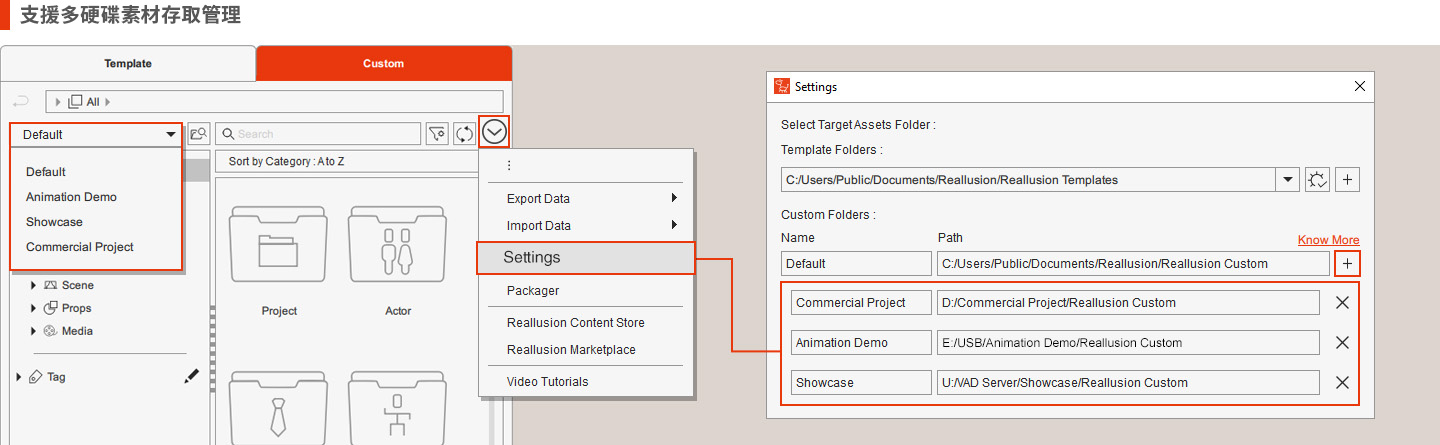Remove the Showcase custom folder
Screen dimensions: 1440x445
(x=1342, y=382)
